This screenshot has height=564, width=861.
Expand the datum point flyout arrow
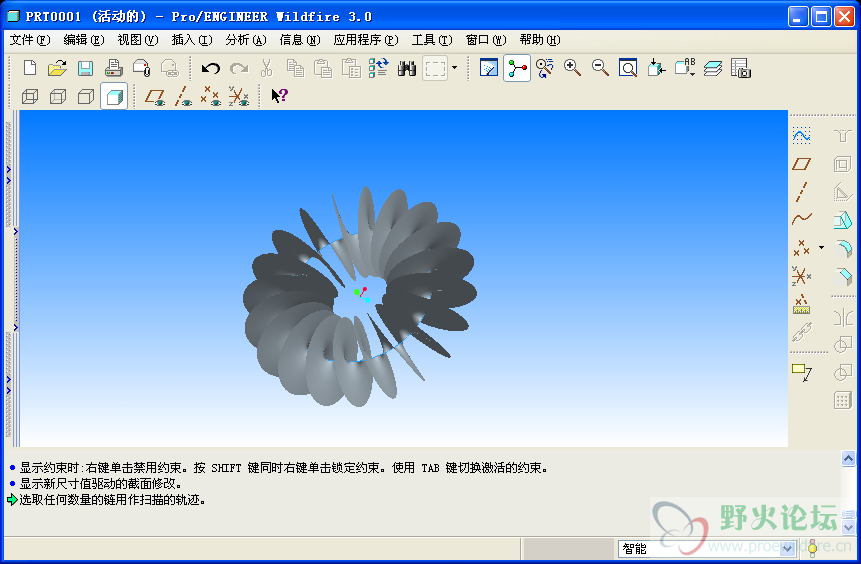[x=821, y=248]
